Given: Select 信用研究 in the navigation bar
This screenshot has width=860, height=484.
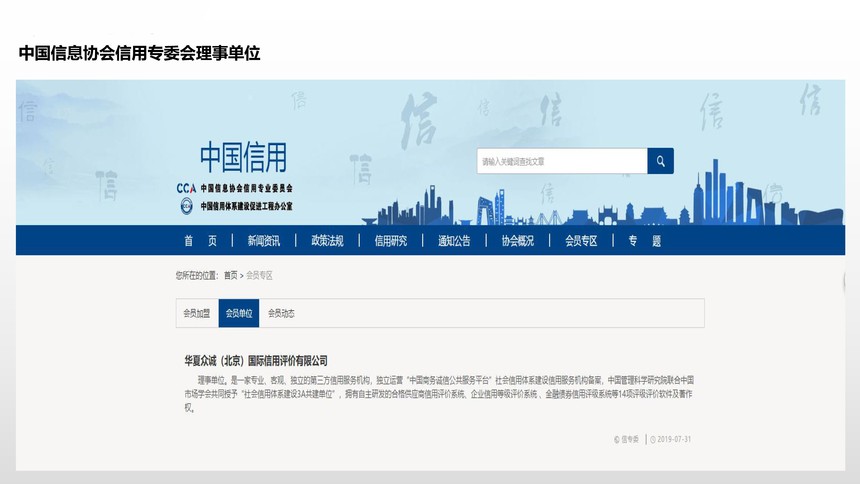Looking at the screenshot, I should (x=391, y=241).
